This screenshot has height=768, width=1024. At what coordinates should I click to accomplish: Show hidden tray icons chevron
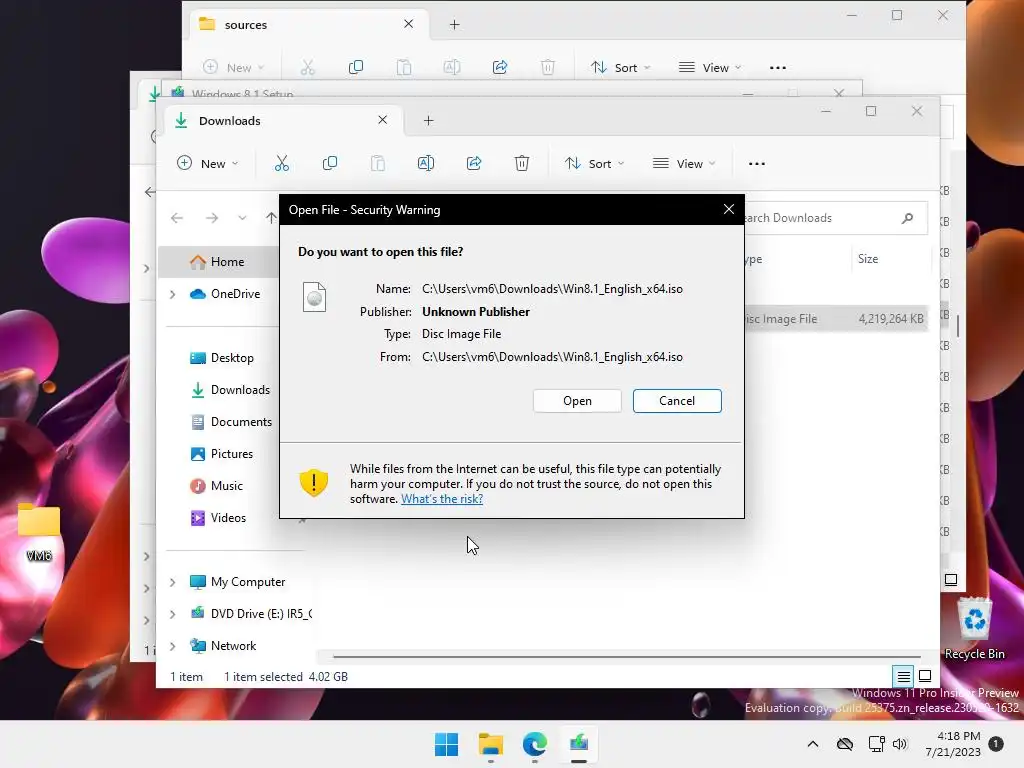pos(813,744)
